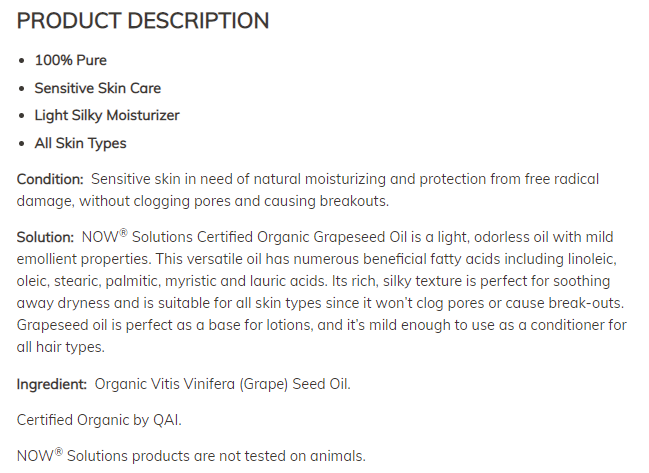Screen dimensions: 649x473
Task: Click the "100% Pure" bullet item
Action: pyautogui.click(x=71, y=60)
